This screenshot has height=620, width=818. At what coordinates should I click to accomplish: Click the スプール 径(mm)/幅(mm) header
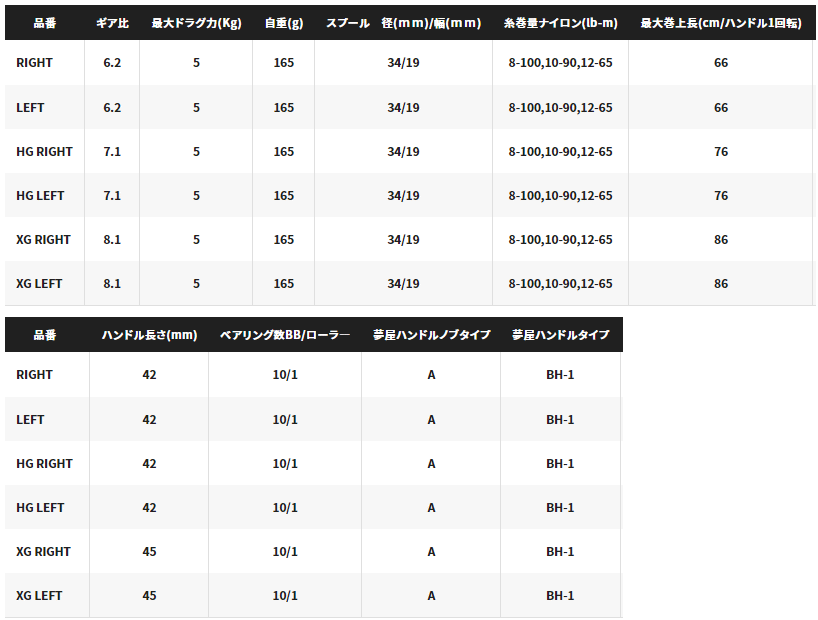coord(403,23)
